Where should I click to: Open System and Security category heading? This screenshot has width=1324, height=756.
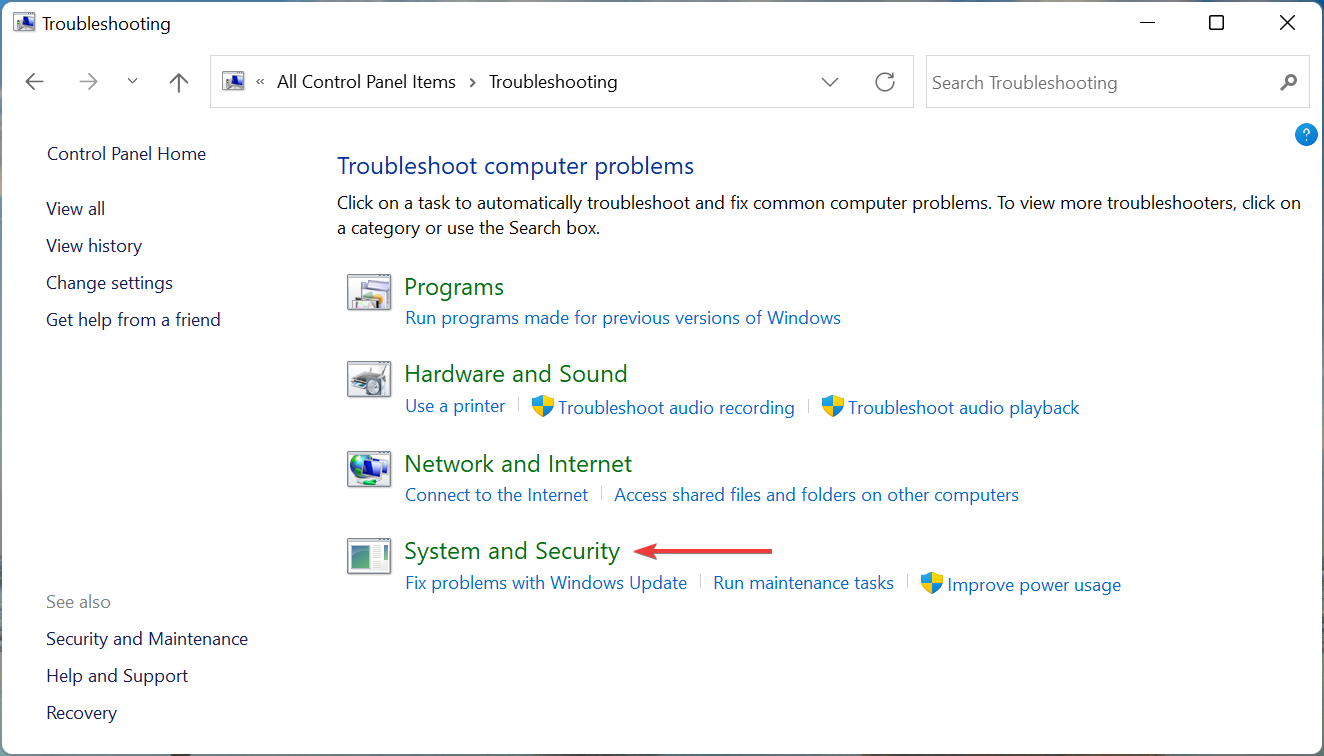512,551
